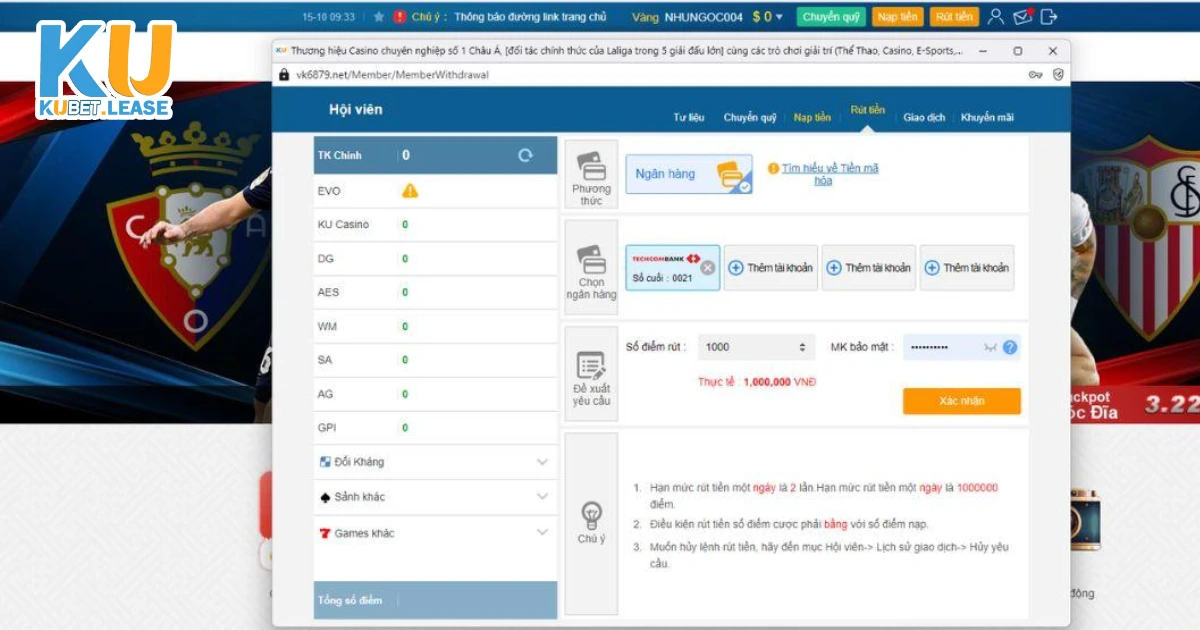Switch to the Rút tiền member tab
This screenshot has width=1200, height=630.
[867, 110]
